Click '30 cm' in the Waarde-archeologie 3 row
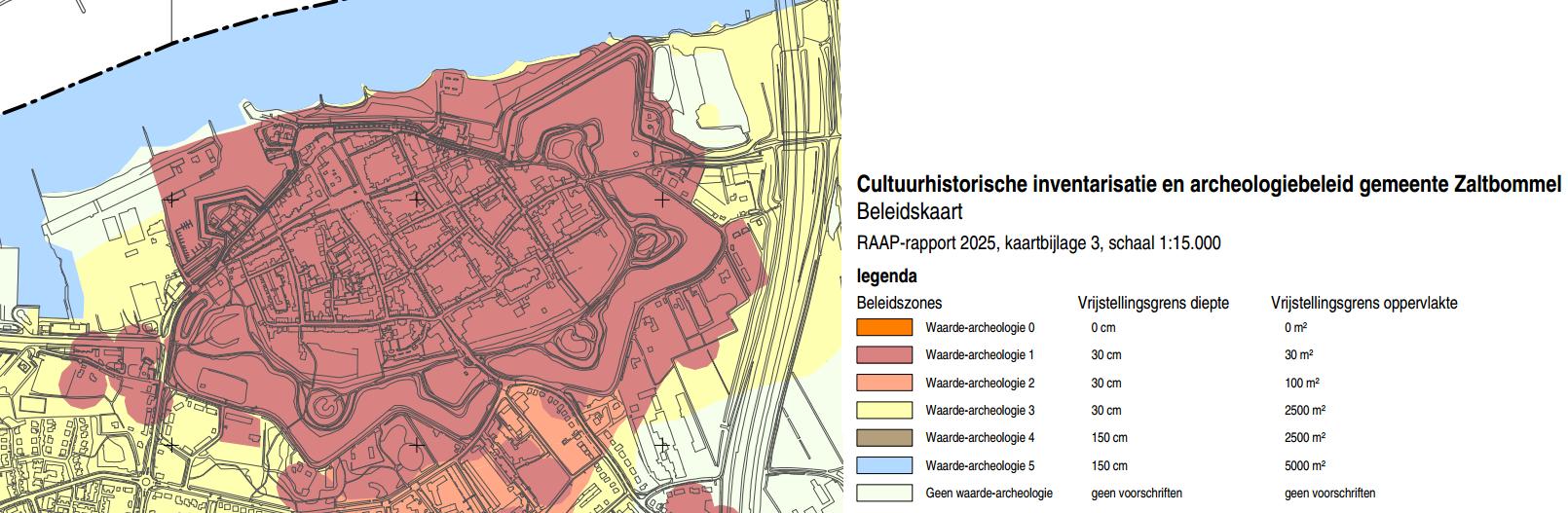The width and height of the screenshot is (1568, 513). click(x=1106, y=410)
